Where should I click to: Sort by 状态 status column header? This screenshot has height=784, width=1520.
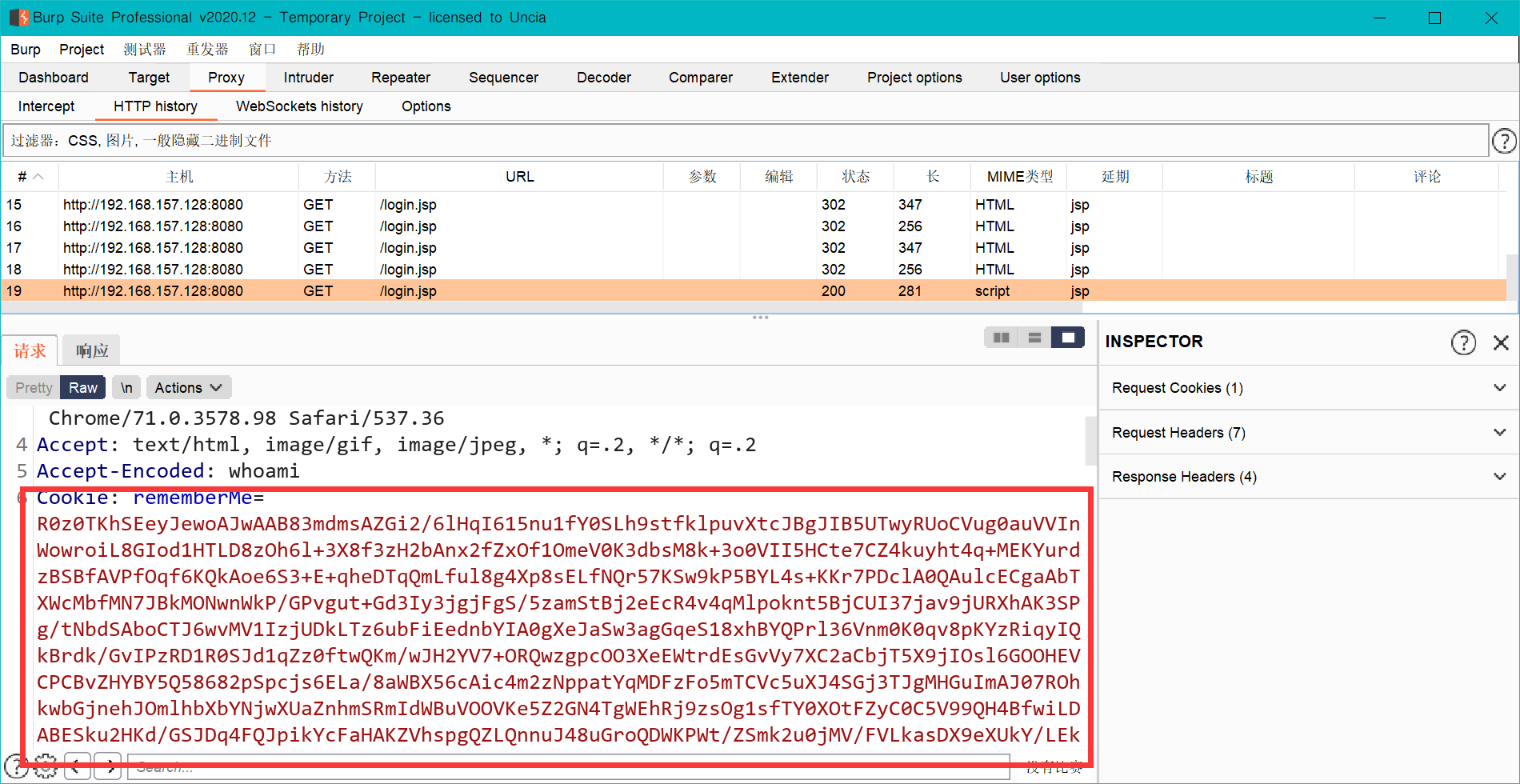click(x=855, y=177)
